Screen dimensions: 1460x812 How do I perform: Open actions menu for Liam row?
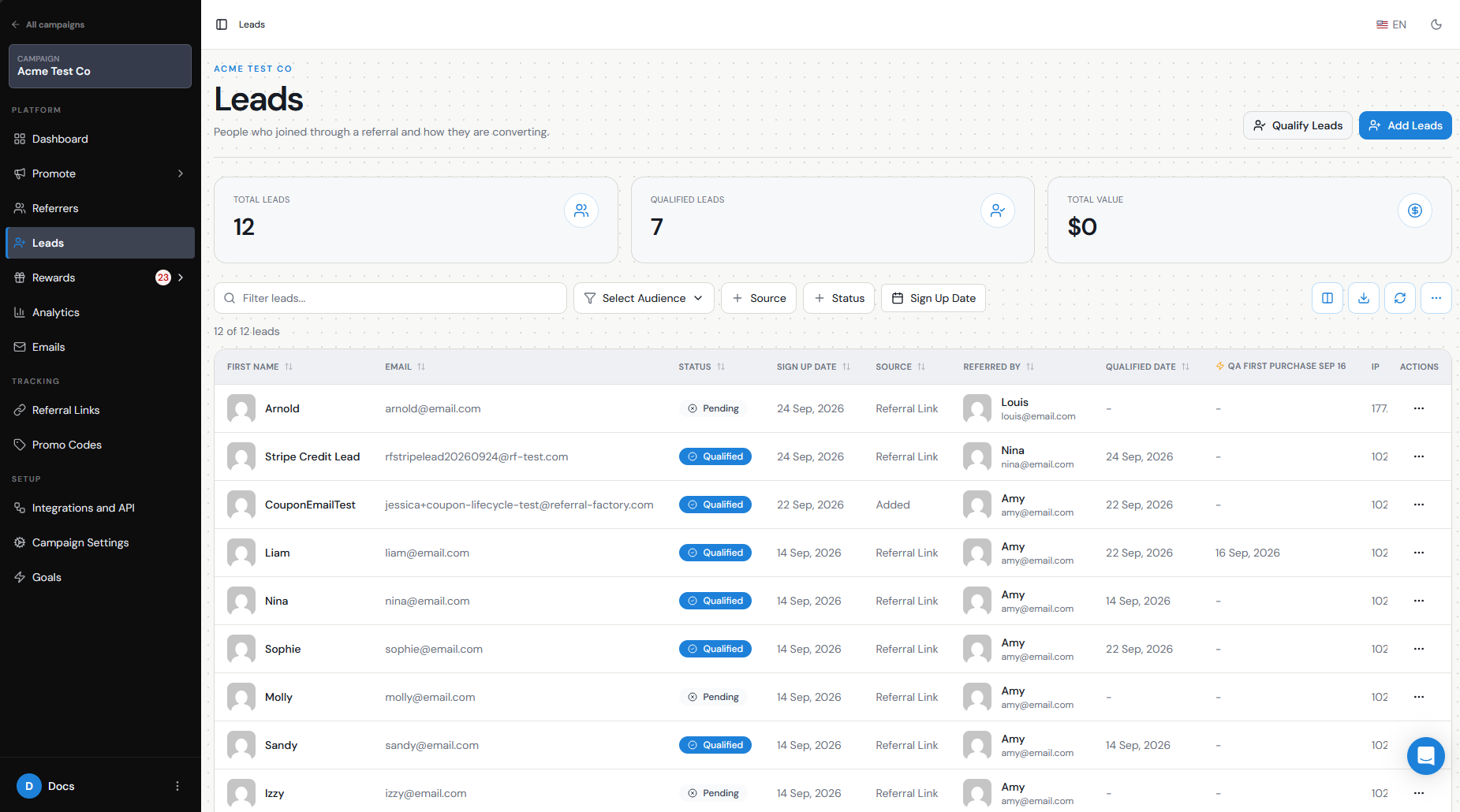click(1419, 553)
